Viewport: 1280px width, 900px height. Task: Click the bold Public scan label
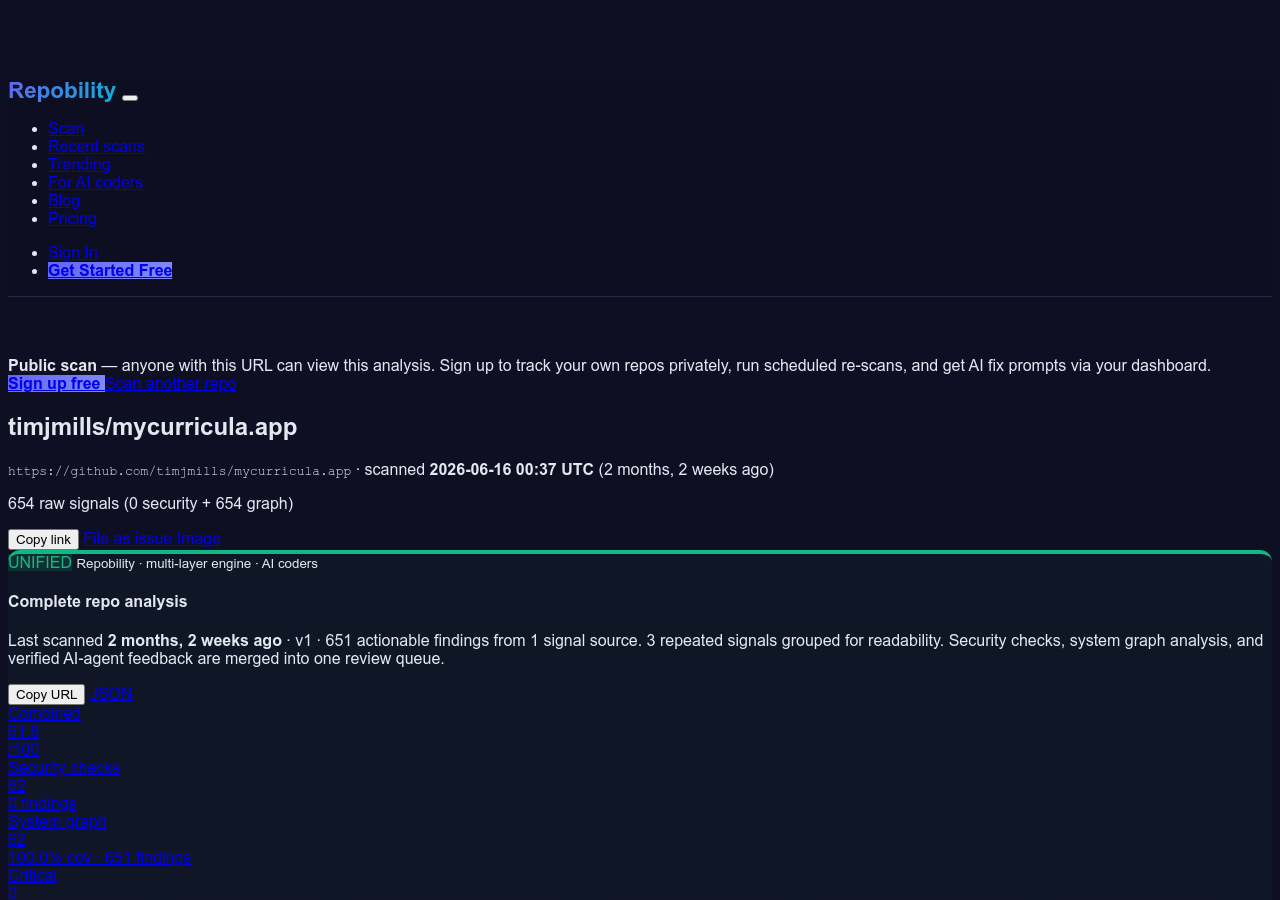point(52,365)
